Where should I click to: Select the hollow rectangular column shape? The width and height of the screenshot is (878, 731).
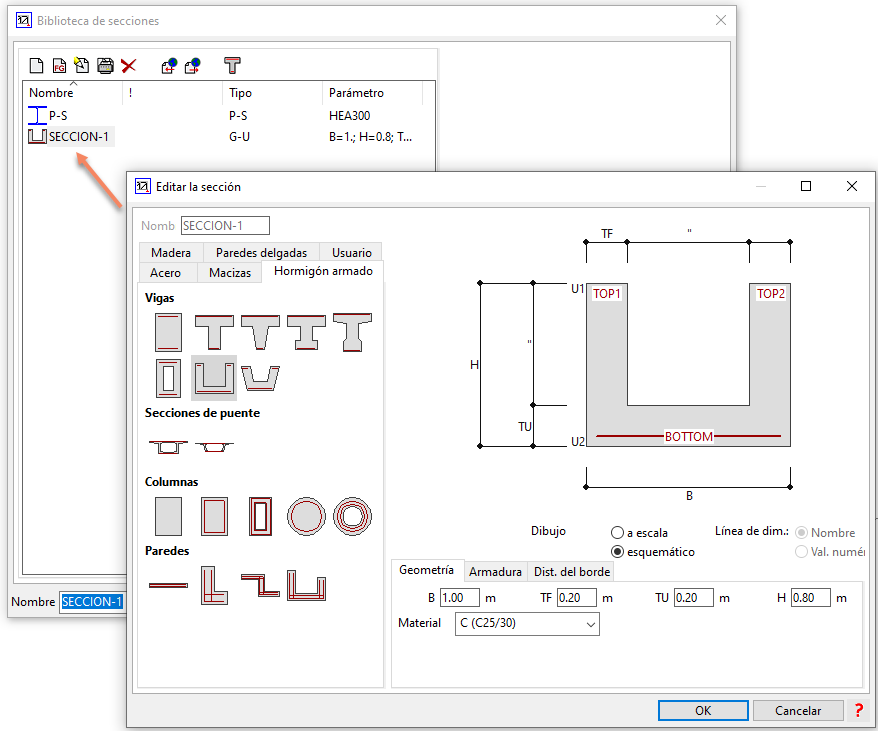[260, 516]
